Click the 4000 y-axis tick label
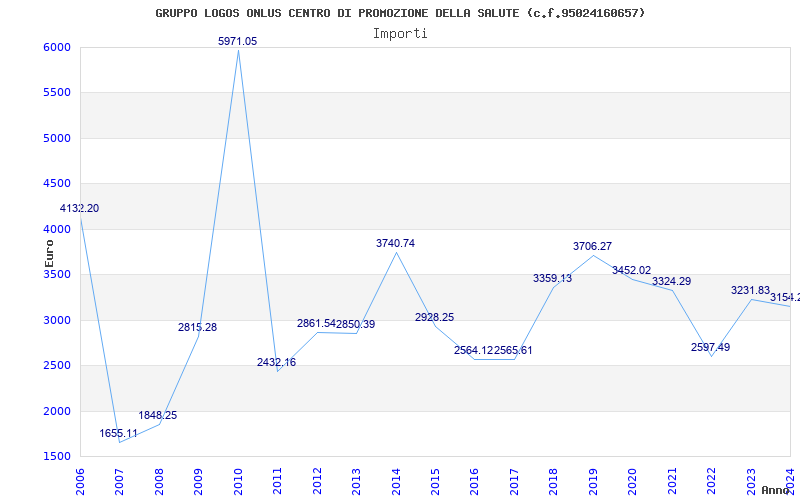This screenshot has width=800, height=500. coord(57,230)
